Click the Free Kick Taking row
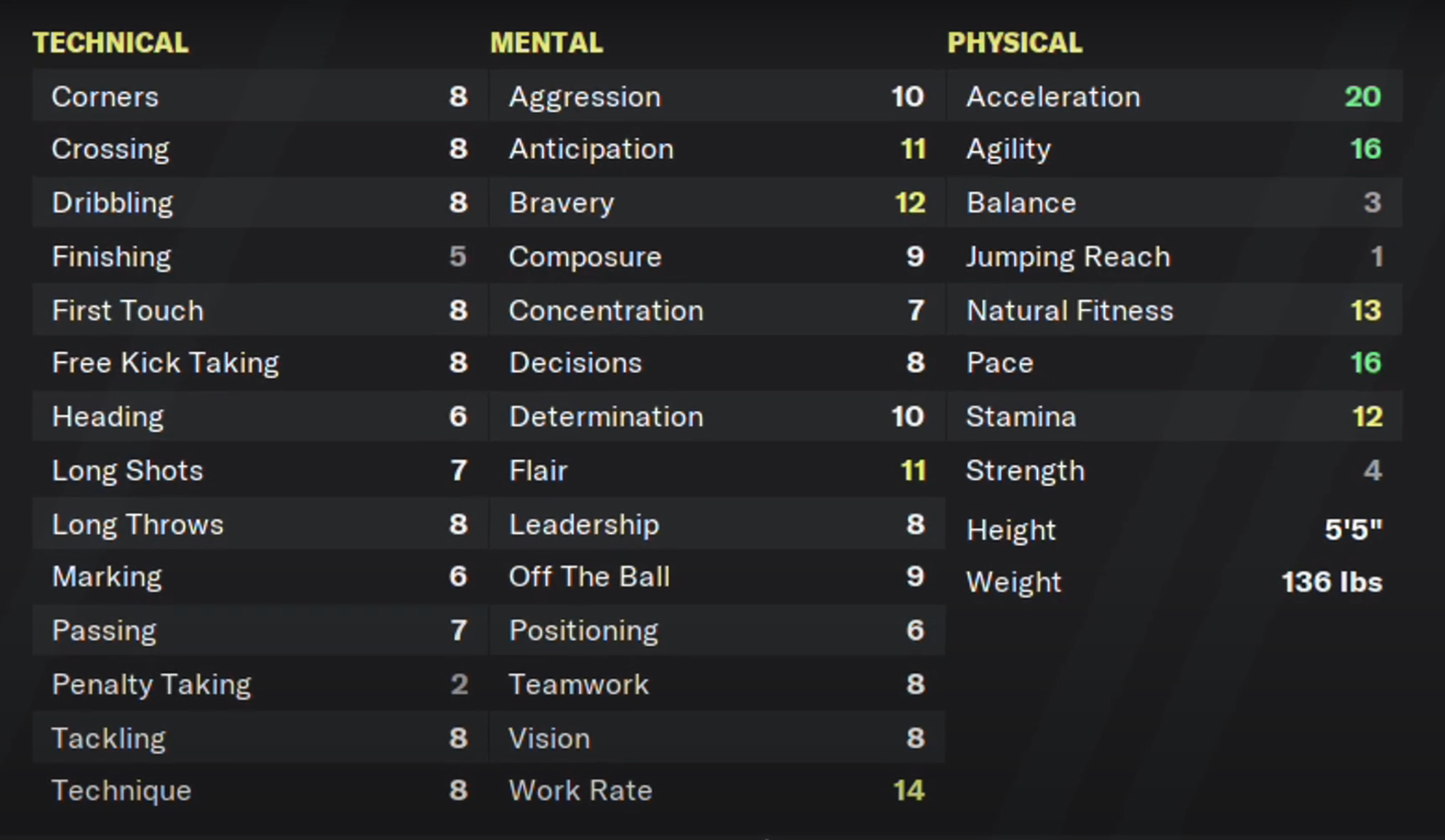The height and width of the screenshot is (840, 1445). [x=260, y=362]
